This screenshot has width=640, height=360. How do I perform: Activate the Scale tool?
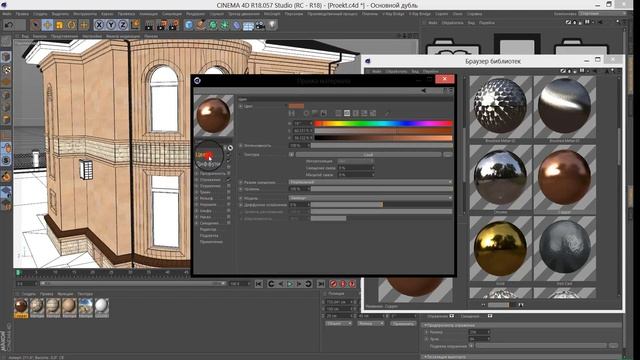point(60,25)
